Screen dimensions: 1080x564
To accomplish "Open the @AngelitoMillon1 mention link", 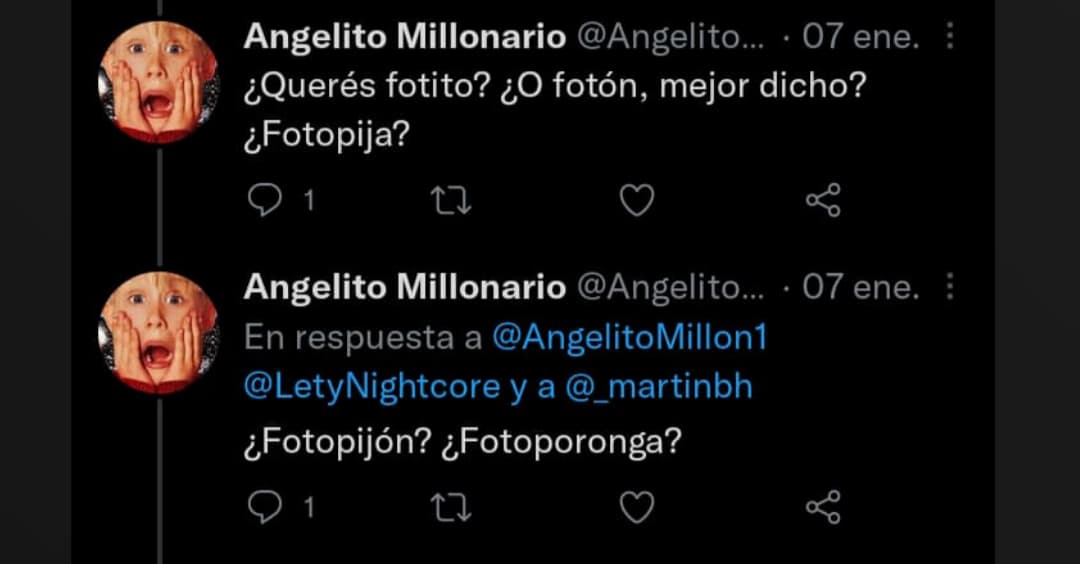I will pyautogui.click(x=630, y=338).
